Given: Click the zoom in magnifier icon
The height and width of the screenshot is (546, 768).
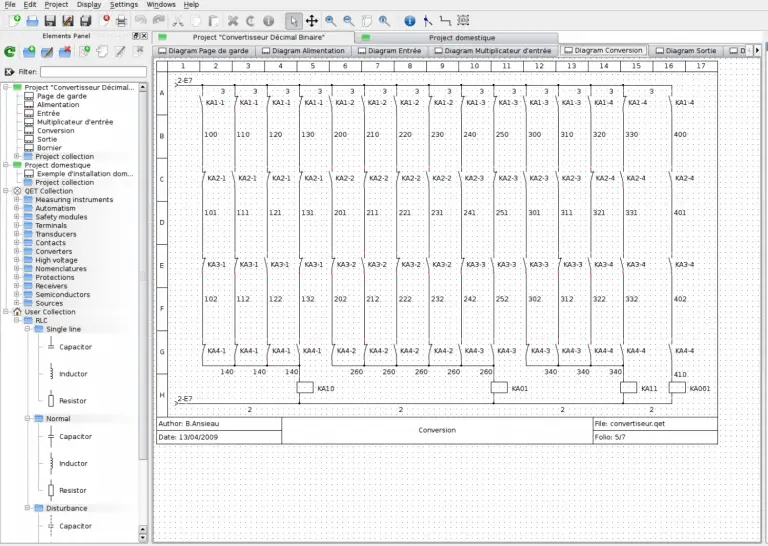Looking at the screenshot, I should [330, 20].
